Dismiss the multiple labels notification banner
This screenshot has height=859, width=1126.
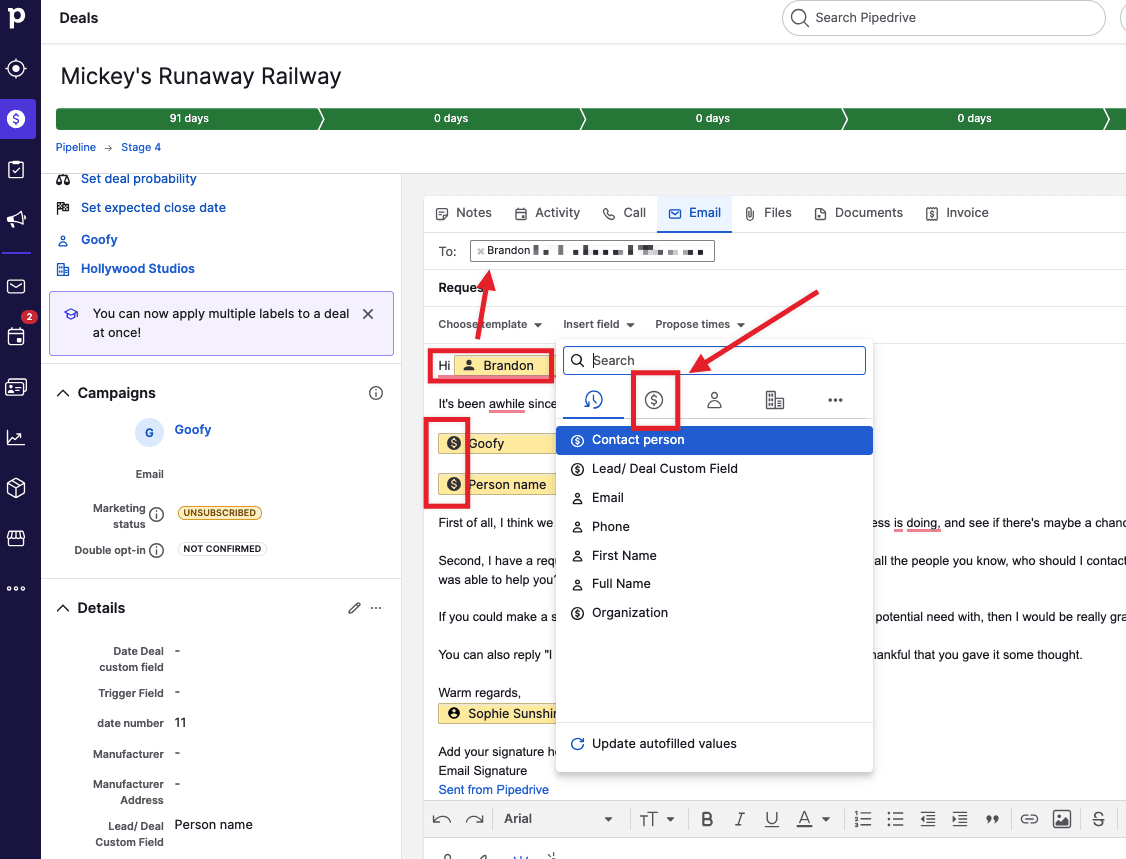click(x=368, y=314)
